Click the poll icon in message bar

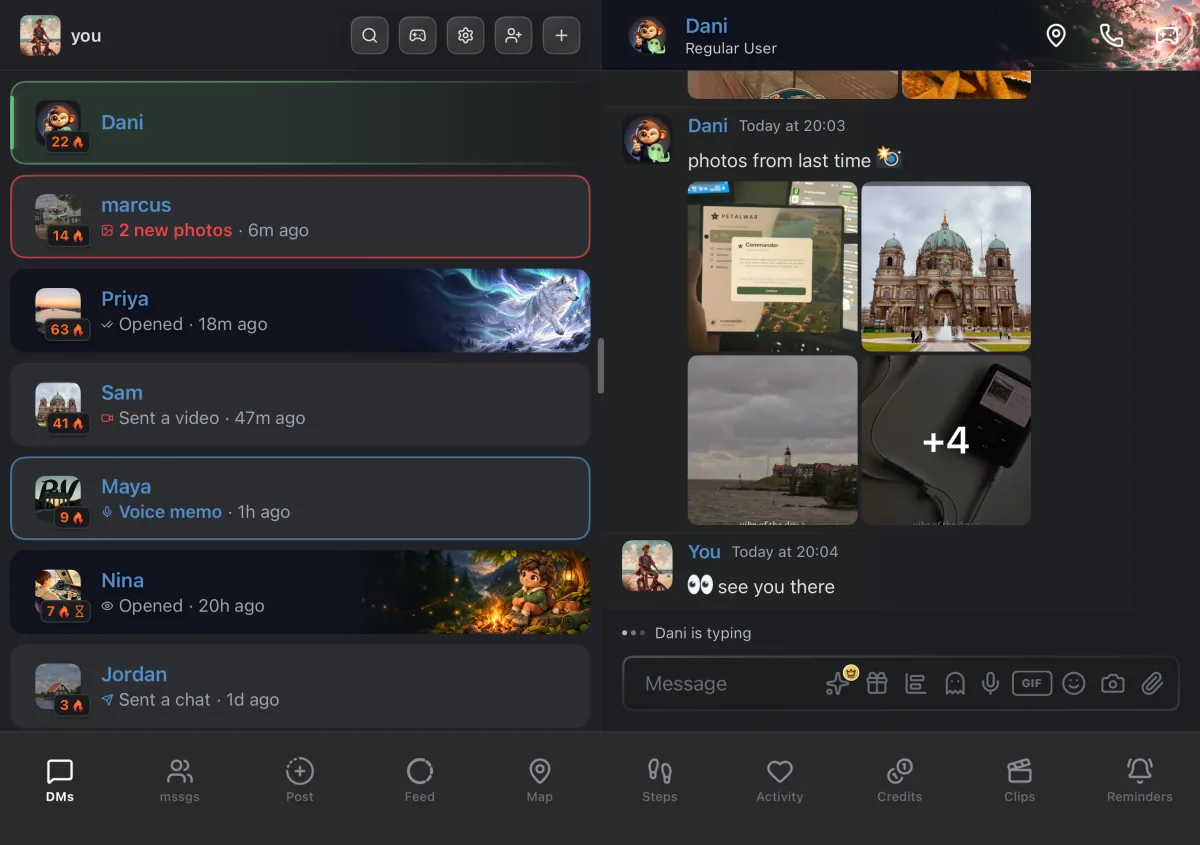[915, 684]
